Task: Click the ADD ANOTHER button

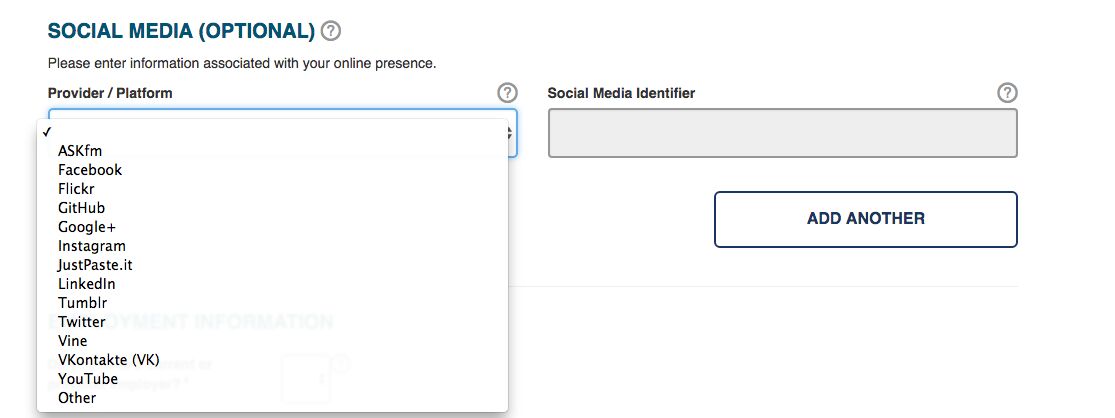Action: pos(865,219)
